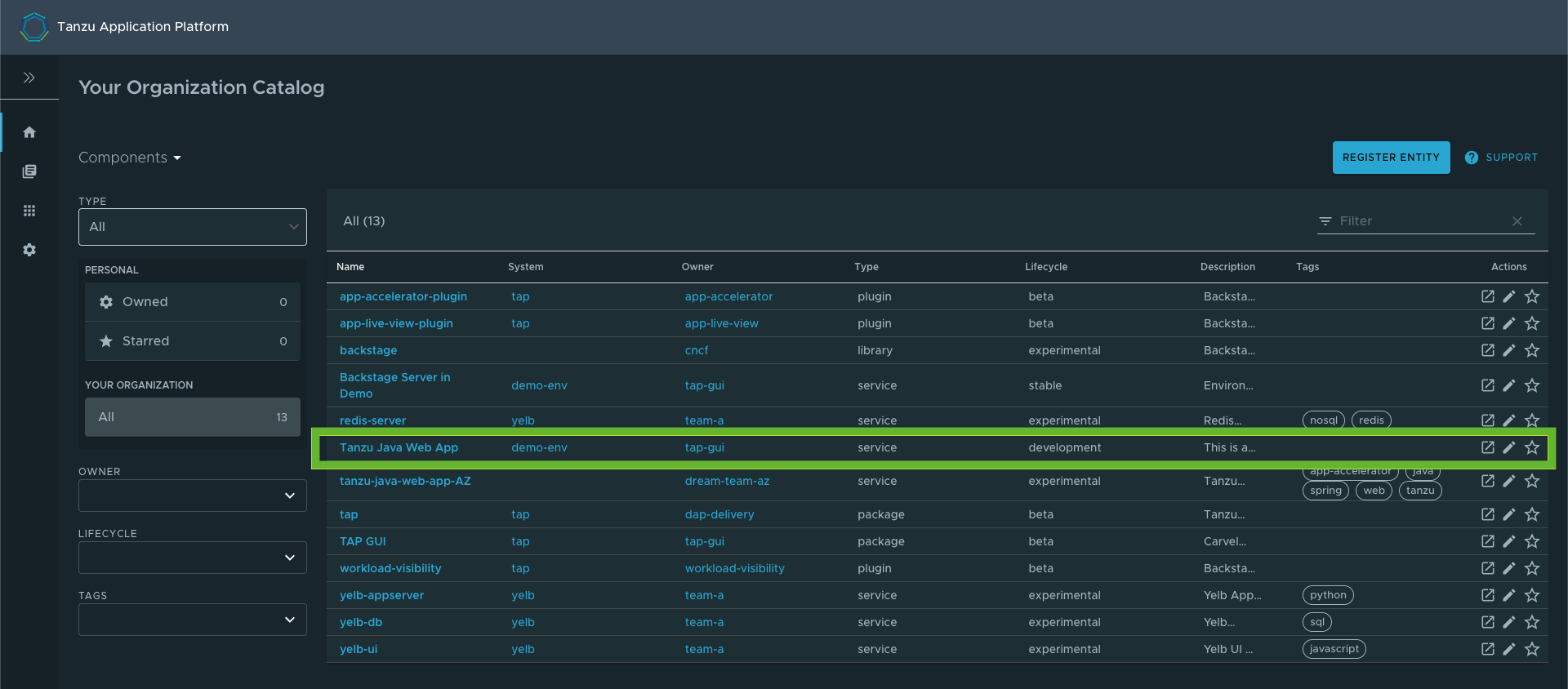The image size is (1568, 689).
Task: Open the Tanzu Java Web App link
Action: coord(399,447)
